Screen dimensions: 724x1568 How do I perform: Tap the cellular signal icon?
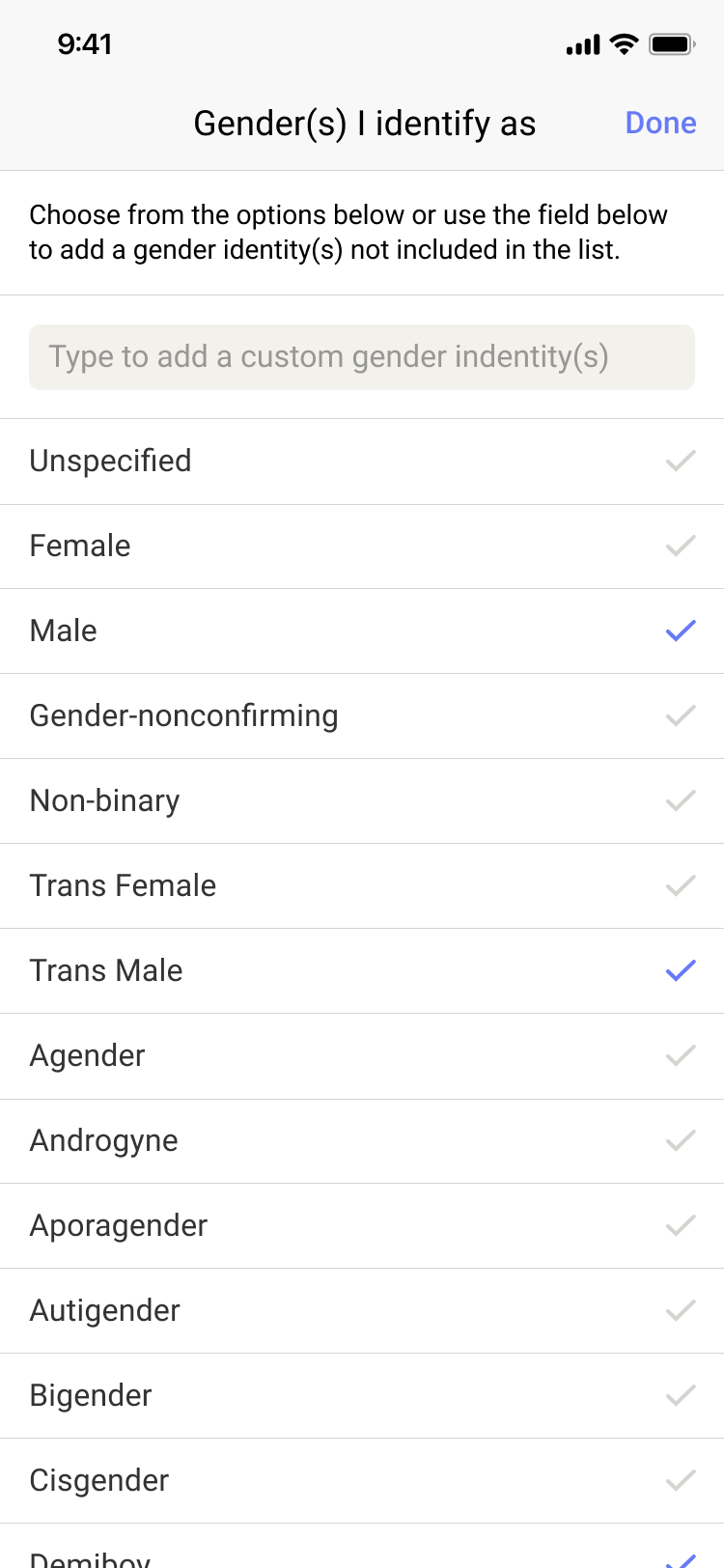[x=583, y=45]
